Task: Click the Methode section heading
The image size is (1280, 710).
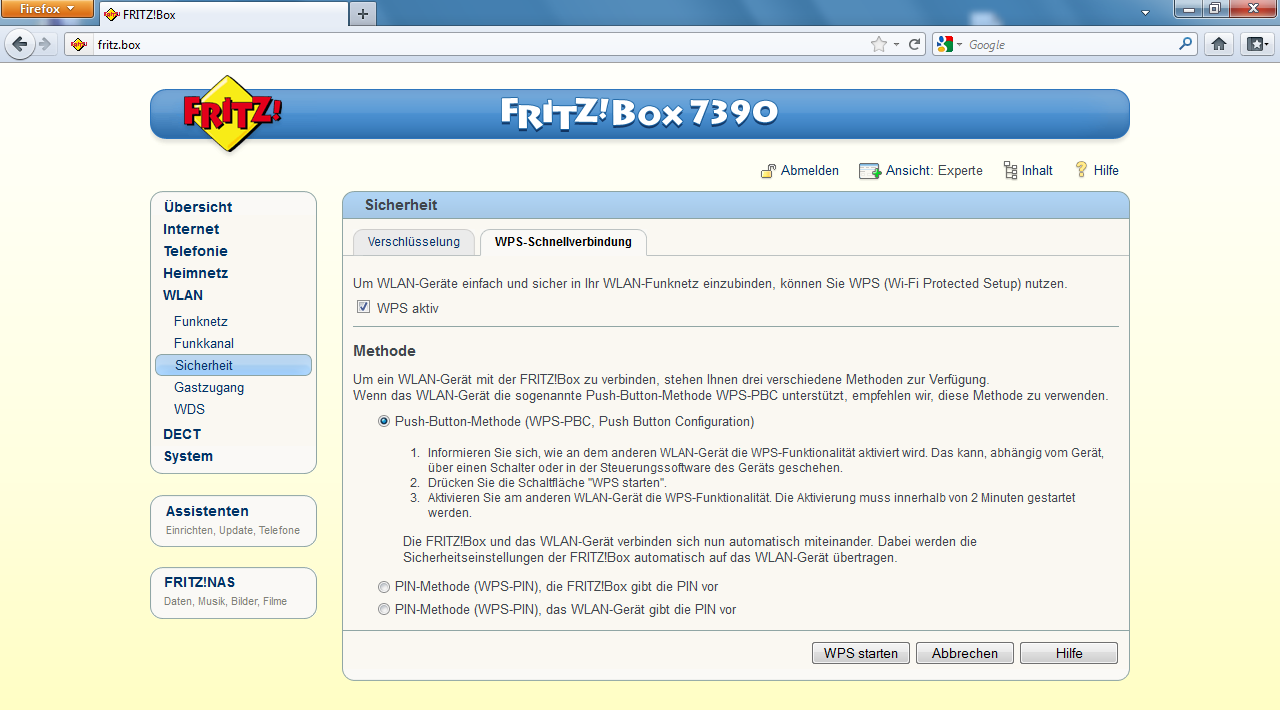Action: (384, 351)
